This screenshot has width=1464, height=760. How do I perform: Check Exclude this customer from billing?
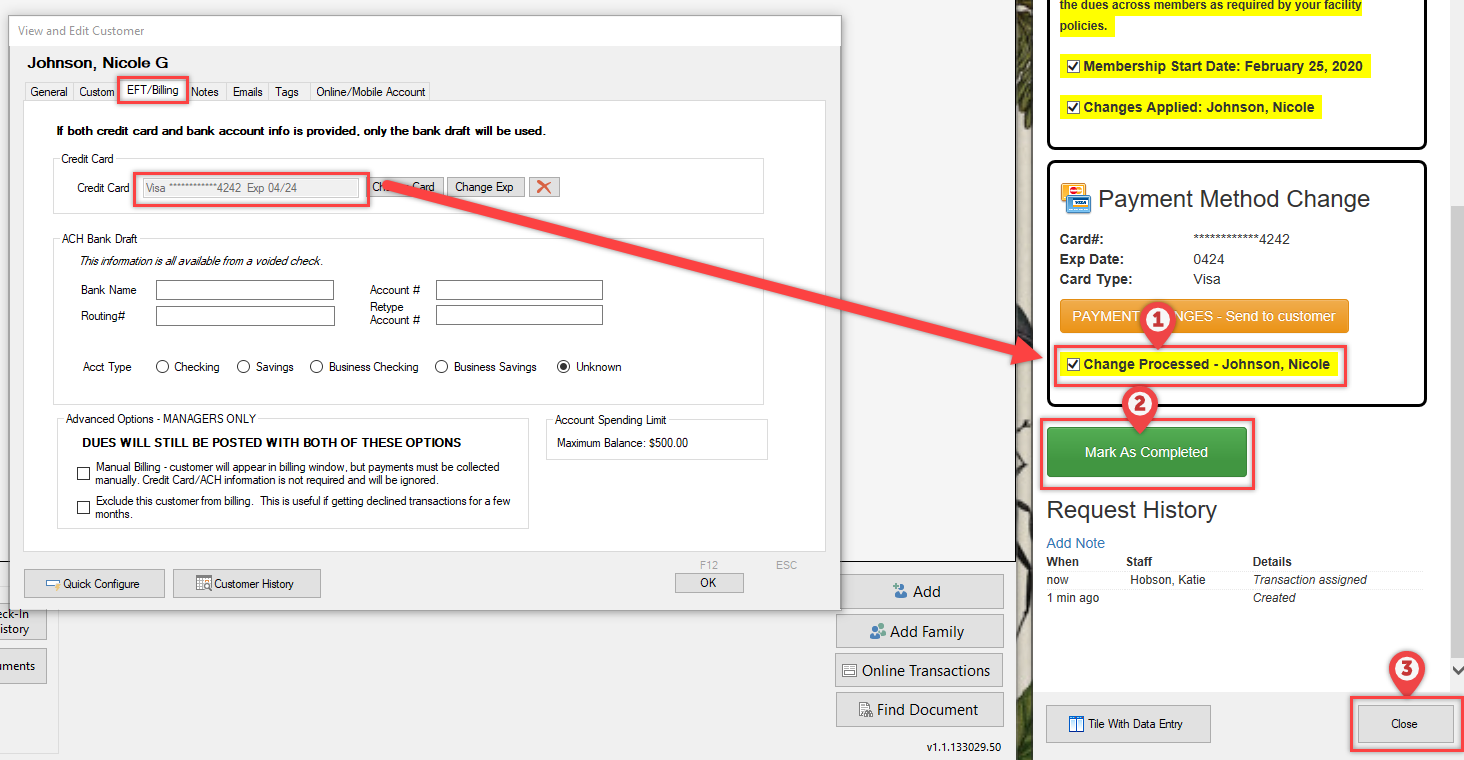click(x=84, y=507)
